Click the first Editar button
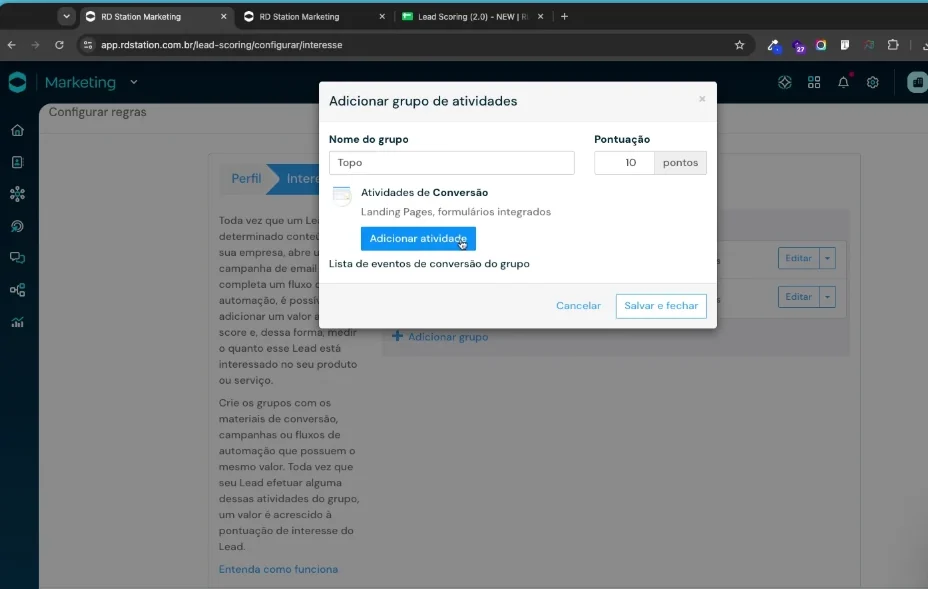Viewport: 928px width, 589px height. point(798,258)
